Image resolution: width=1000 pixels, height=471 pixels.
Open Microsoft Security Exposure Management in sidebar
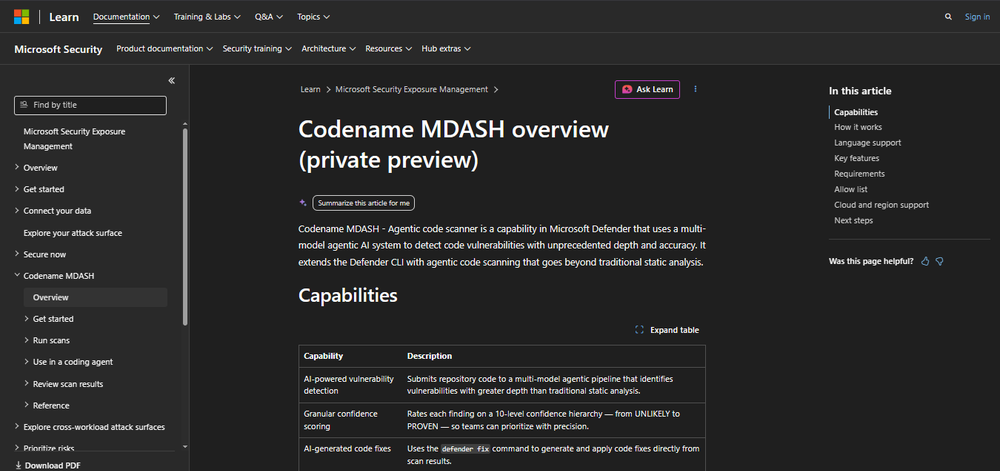pyautogui.click(x=74, y=139)
